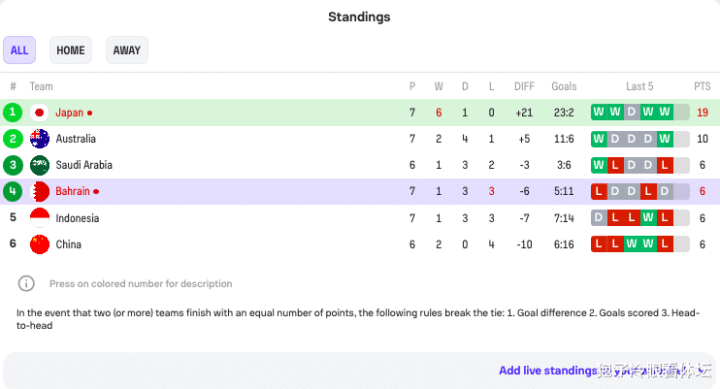Open China's first L result in Last 5
The width and height of the screenshot is (720, 389).
click(599, 244)
